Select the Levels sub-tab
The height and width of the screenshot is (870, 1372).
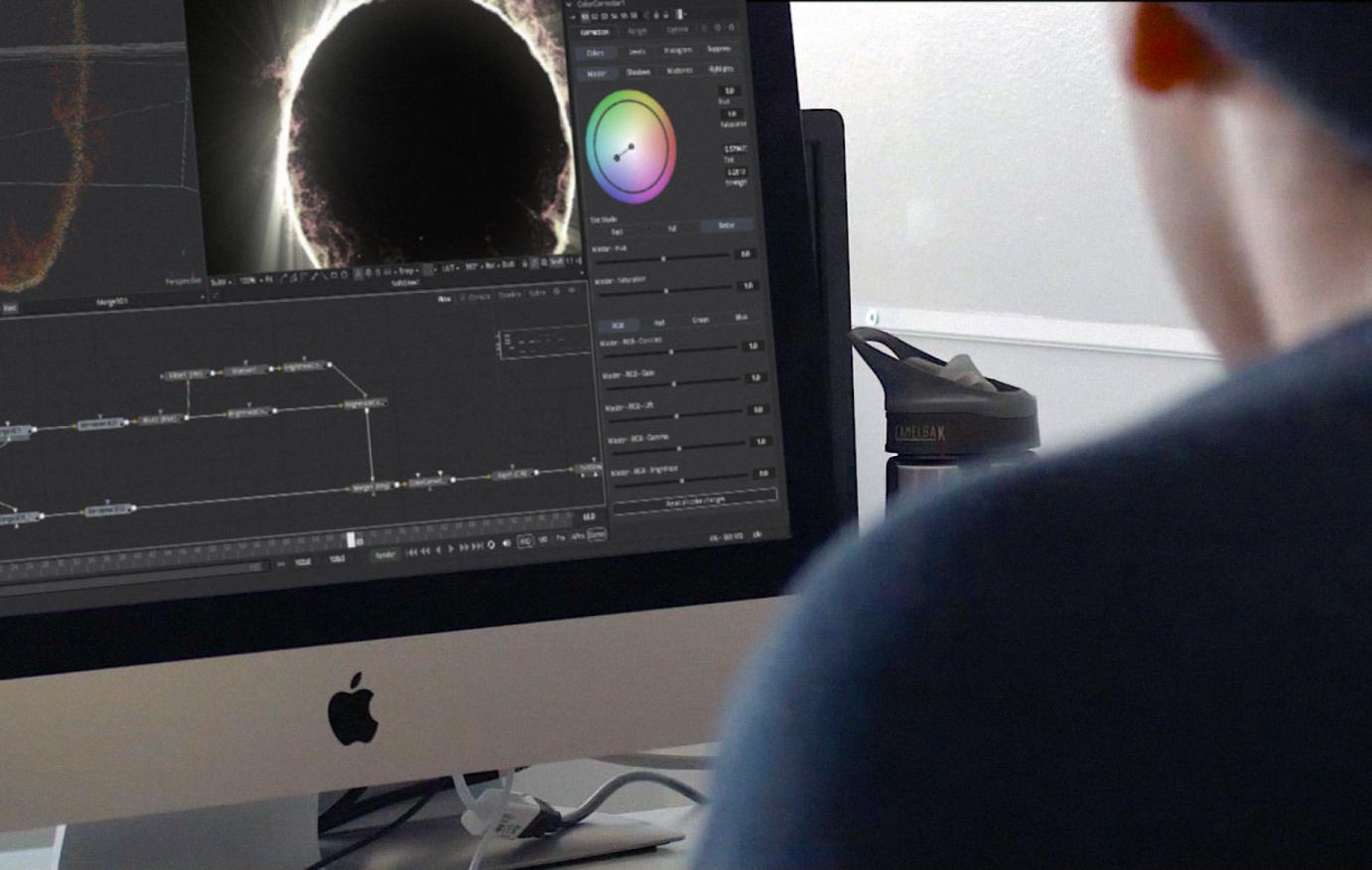pos(637,52)
